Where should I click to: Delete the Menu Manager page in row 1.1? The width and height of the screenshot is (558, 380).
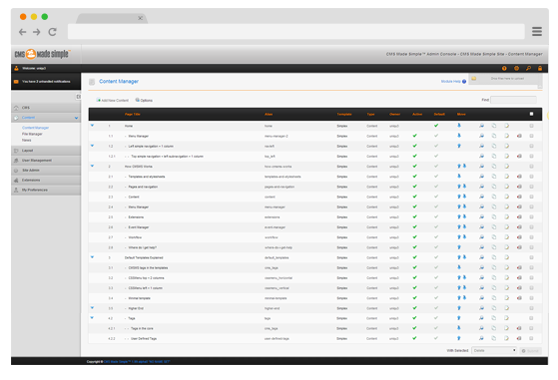coord(519,136)
